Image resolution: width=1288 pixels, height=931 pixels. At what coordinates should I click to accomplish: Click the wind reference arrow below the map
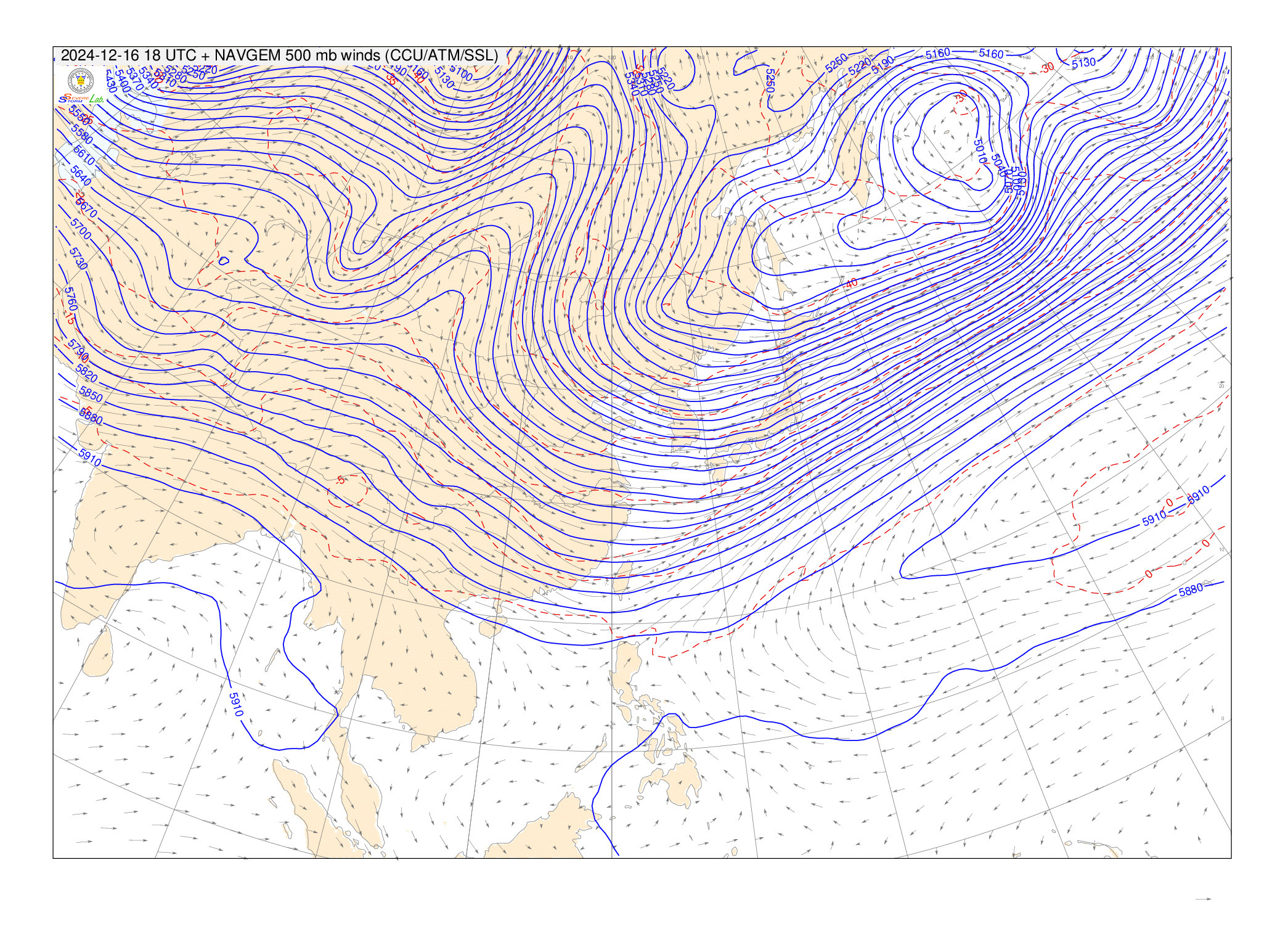pos(1203,900)
